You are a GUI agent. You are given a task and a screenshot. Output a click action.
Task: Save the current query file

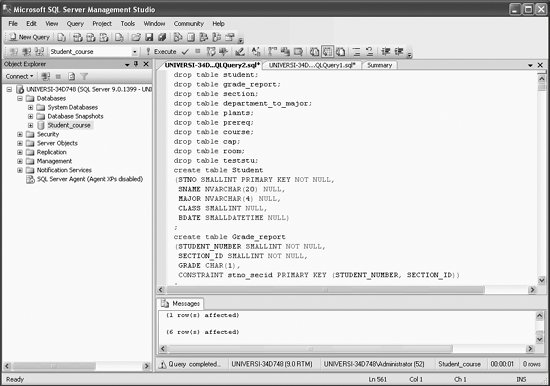click(149, 37)
